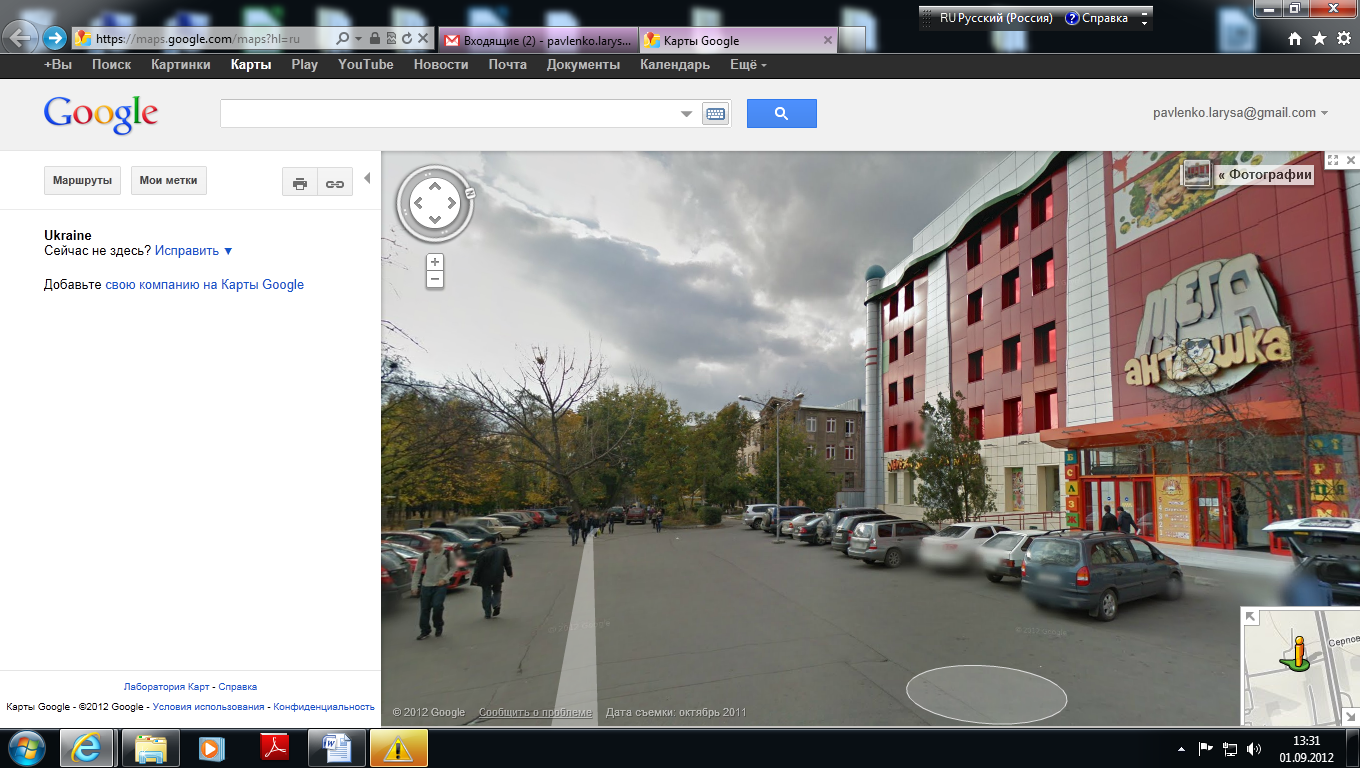Open the address bar autocomplete dropdown arrow
Viewport: 1360px width, 768px height.
358,39
